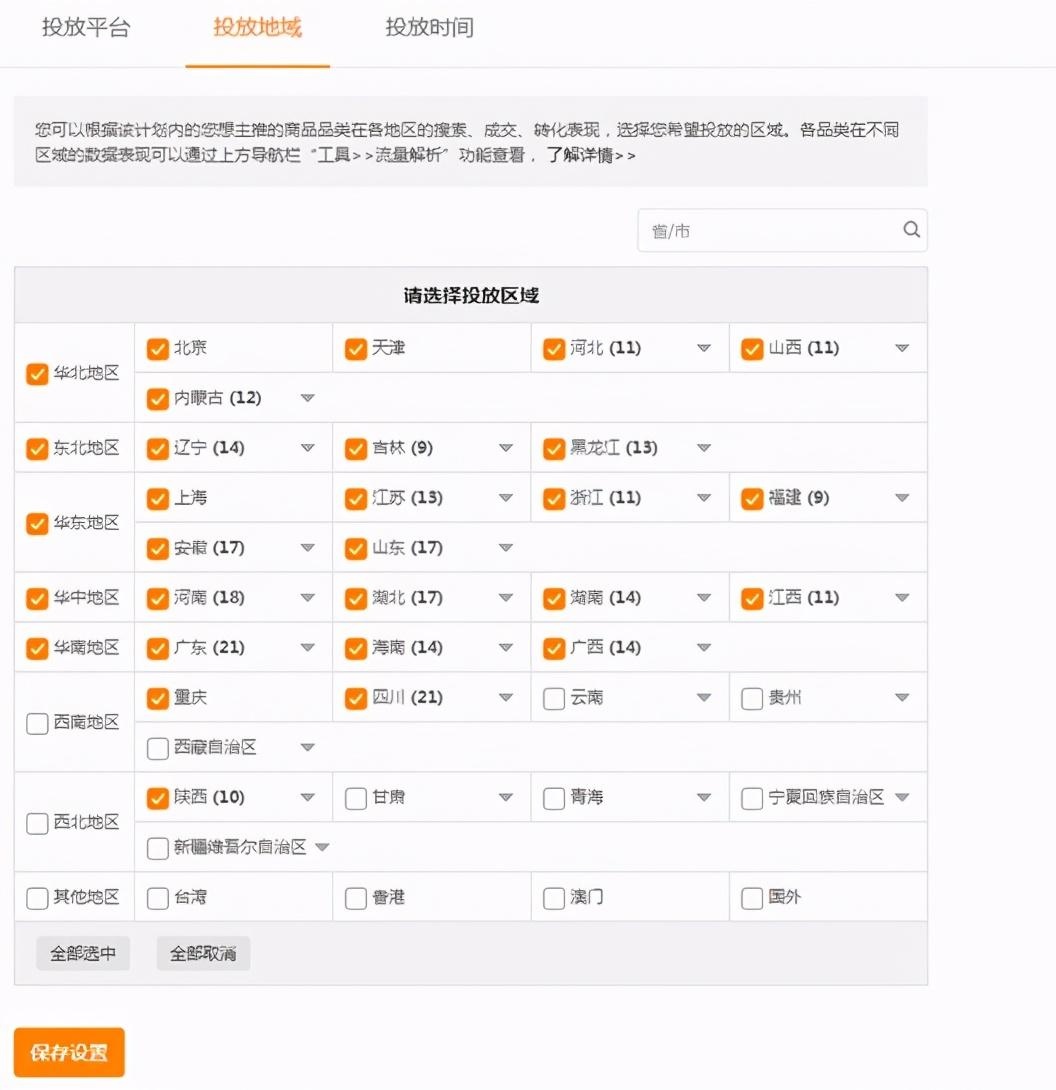
Task: Expand the 内蒙古 (12) dropdown arrow
Action: tap(308, 398)
